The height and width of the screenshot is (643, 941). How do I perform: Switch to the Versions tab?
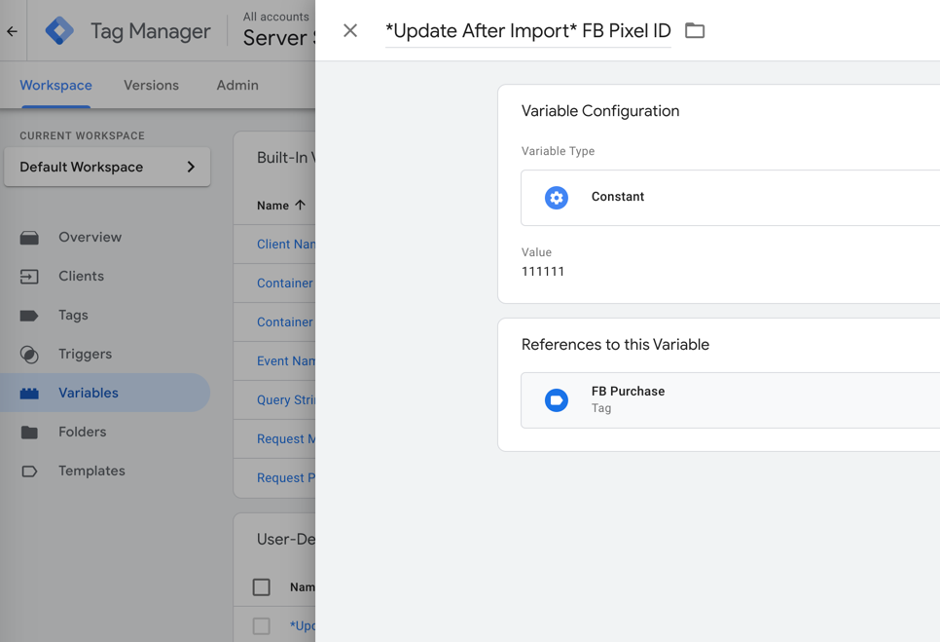[x=151, y=85]
